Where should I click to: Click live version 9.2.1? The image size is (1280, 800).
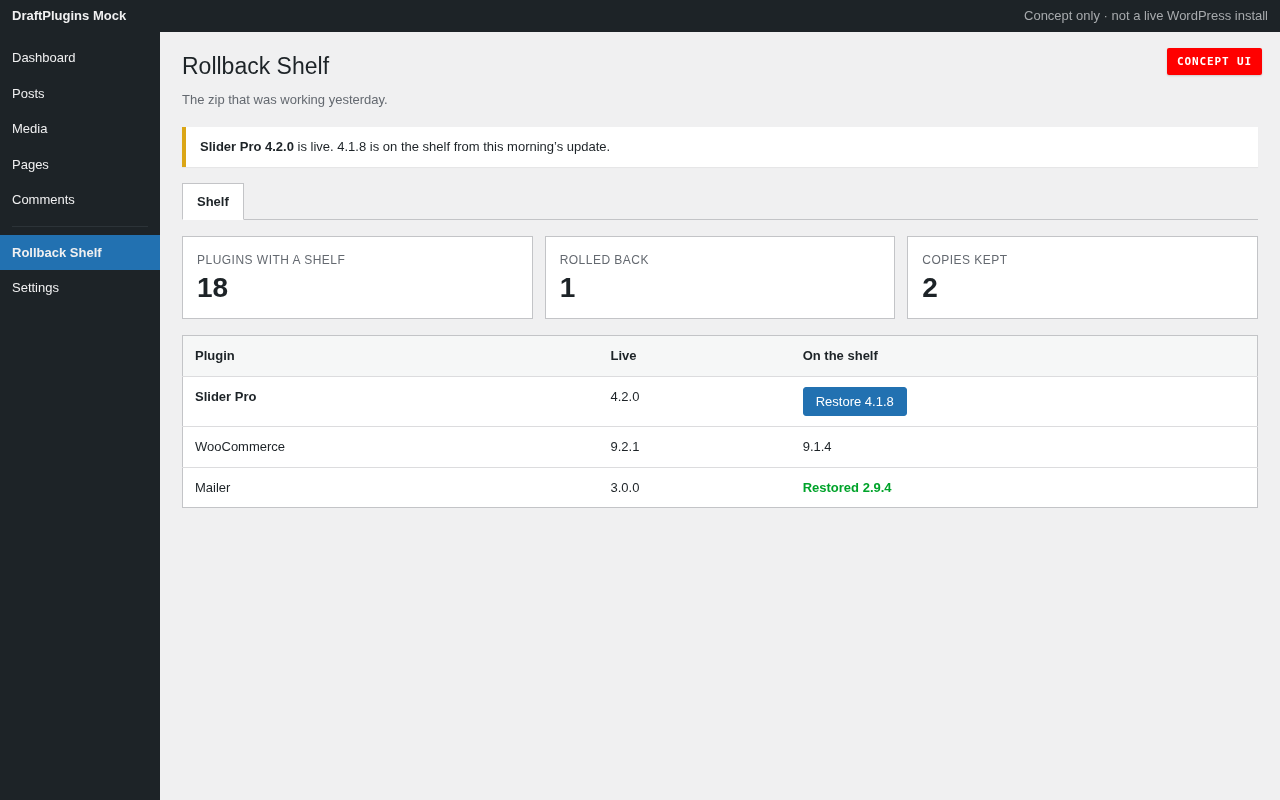(625, 447)
